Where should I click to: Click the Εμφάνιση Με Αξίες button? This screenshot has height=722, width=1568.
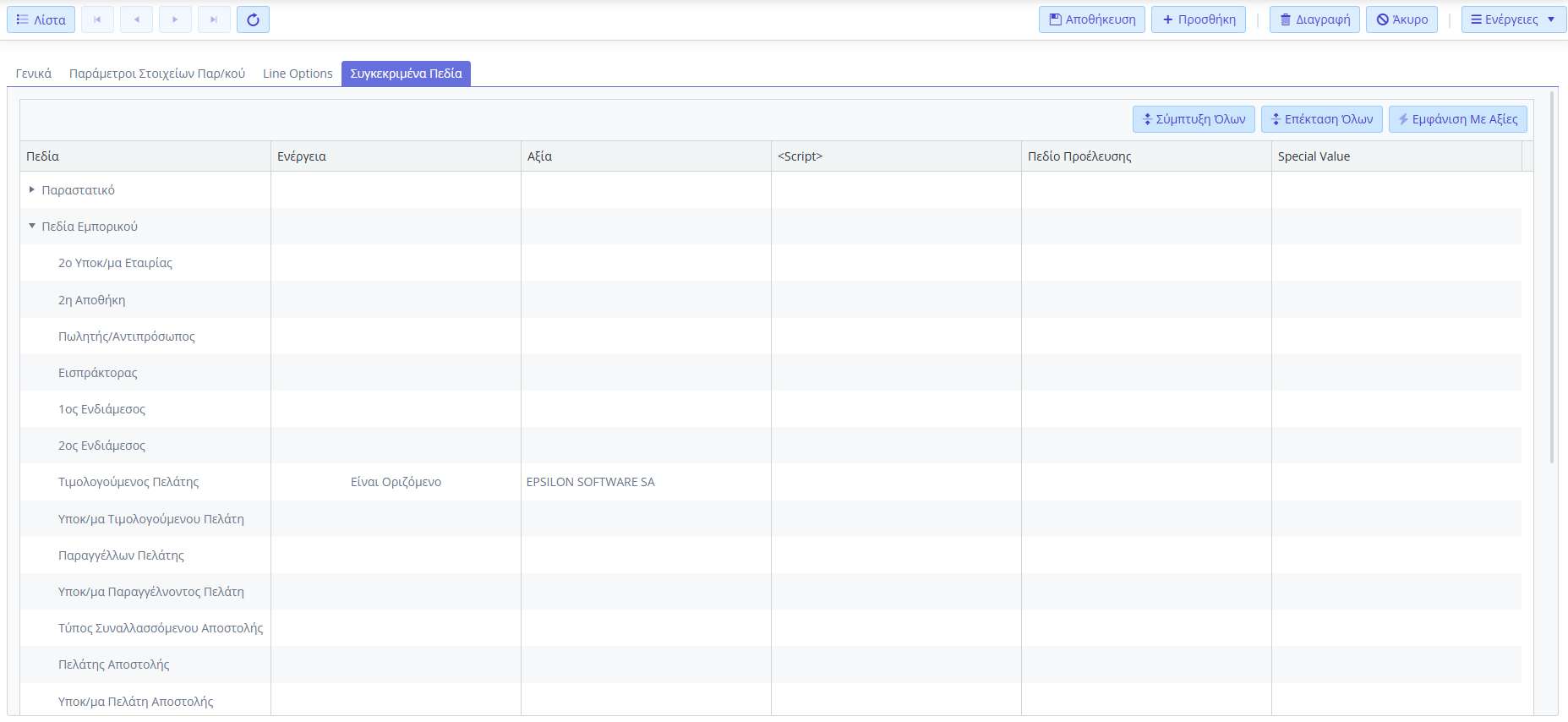1457,119
